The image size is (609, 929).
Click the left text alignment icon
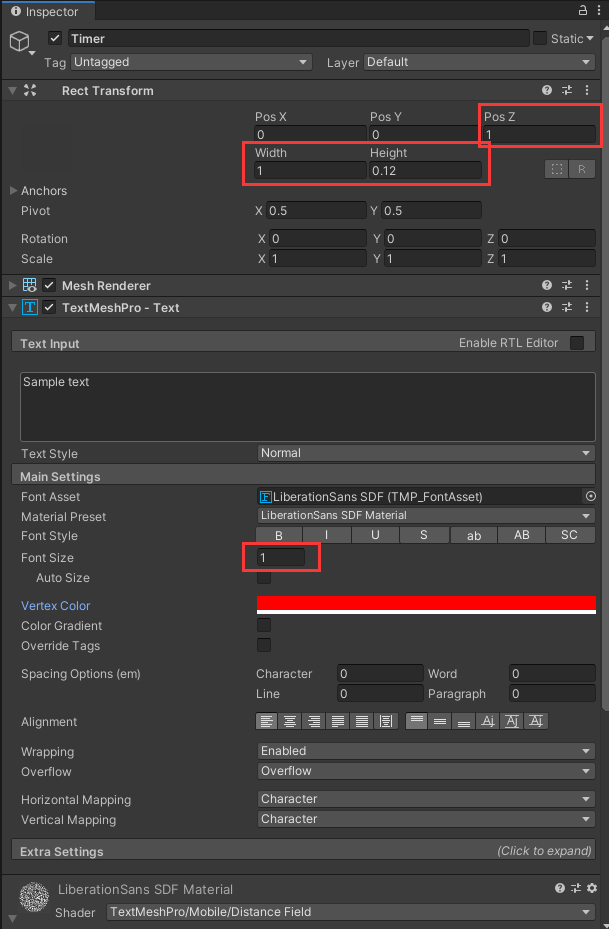tap(267, 721)
